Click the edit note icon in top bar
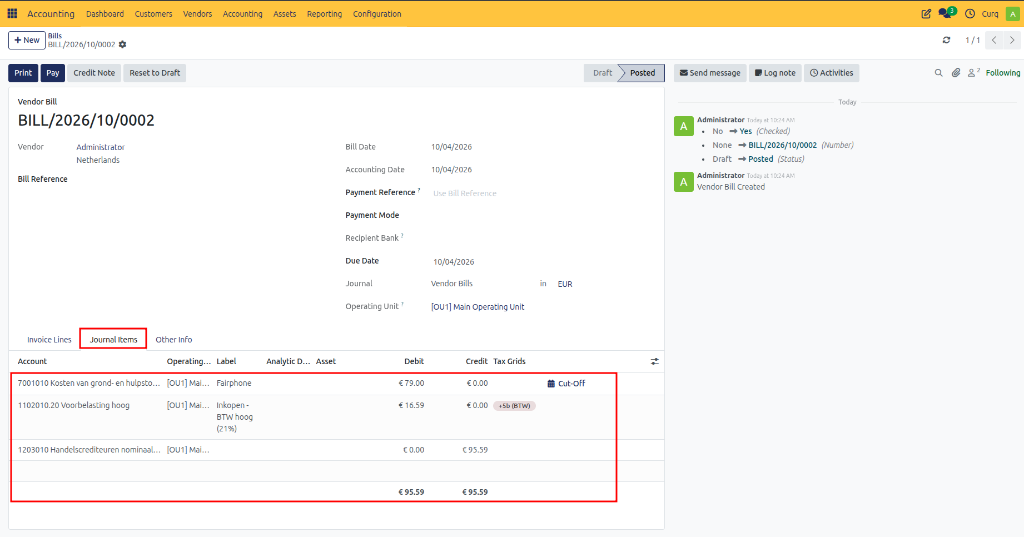The image size is (1024, 537). tap(926, 14)
